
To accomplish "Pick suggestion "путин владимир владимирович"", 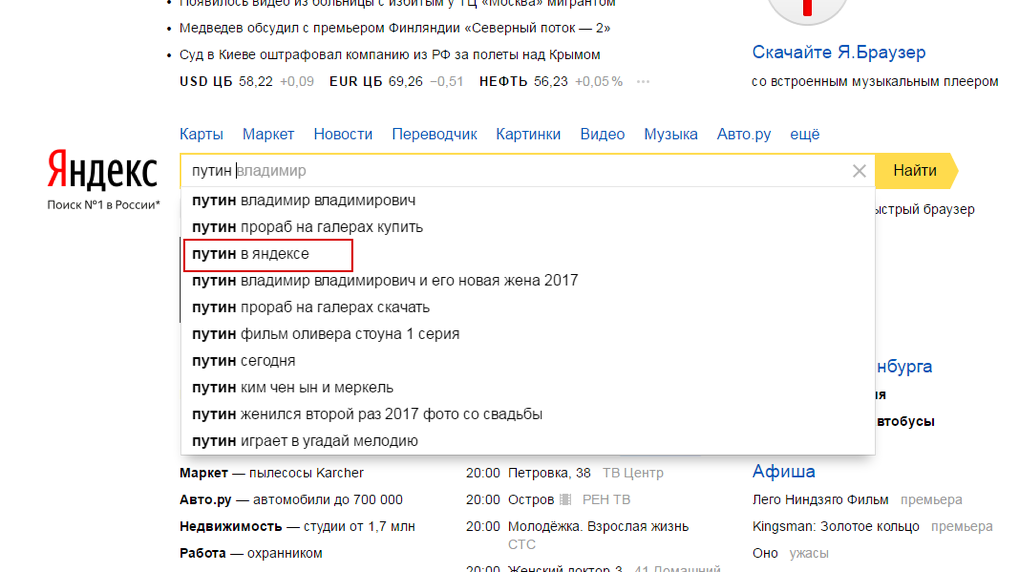I will point(304,200).
